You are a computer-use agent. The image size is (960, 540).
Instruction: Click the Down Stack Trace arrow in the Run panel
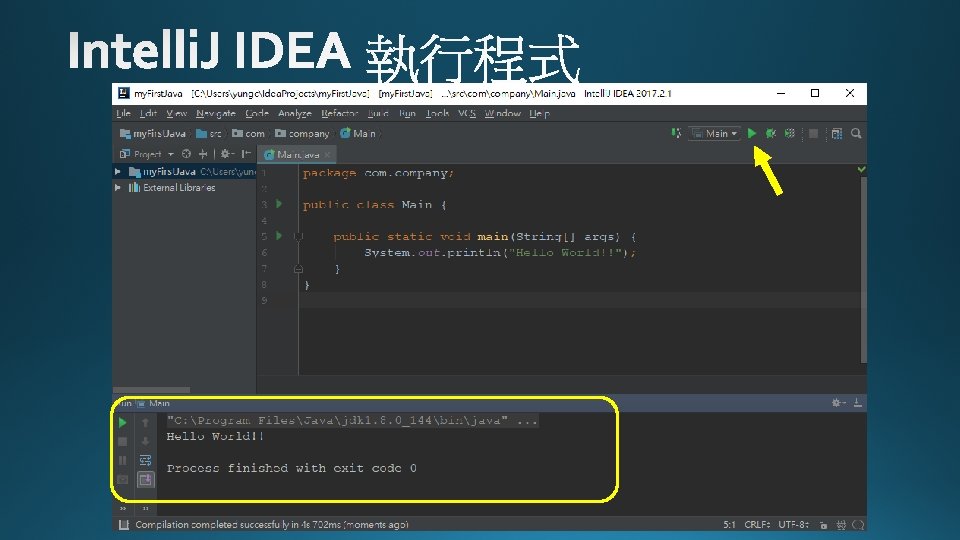click(145, 441)
